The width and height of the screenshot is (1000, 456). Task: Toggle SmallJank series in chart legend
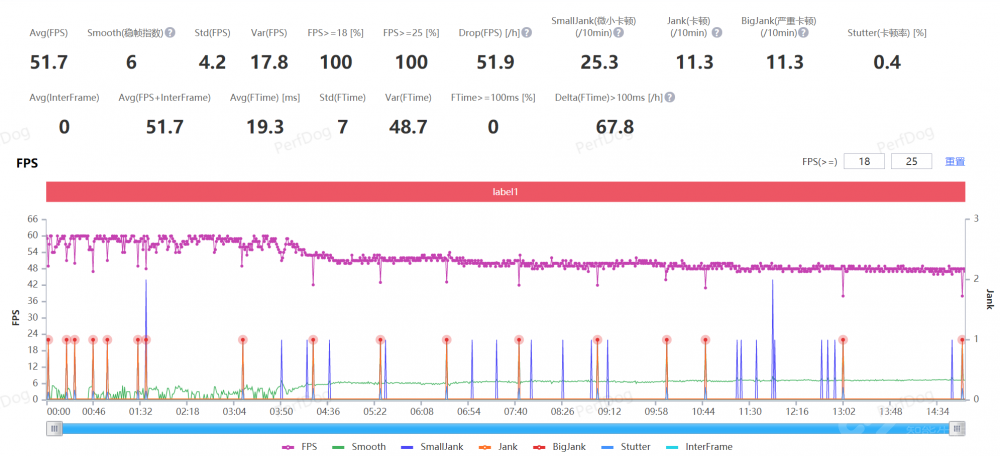[x=430, y=447]
